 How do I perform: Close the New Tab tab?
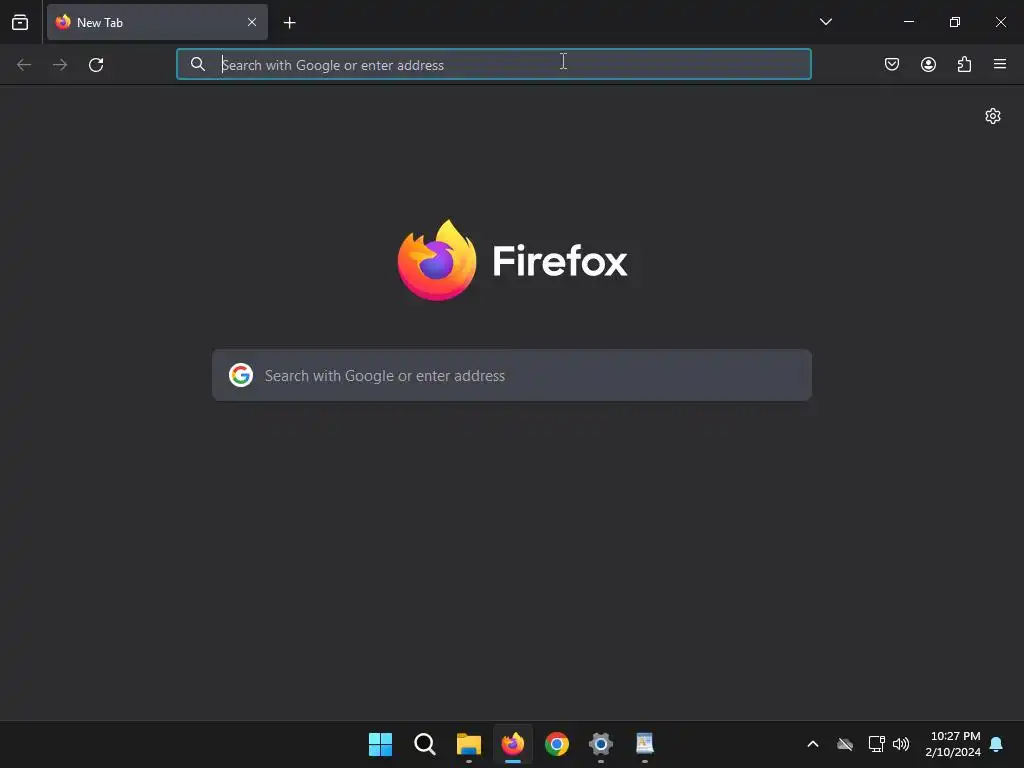pyautogui.click(x=251, y=22)
